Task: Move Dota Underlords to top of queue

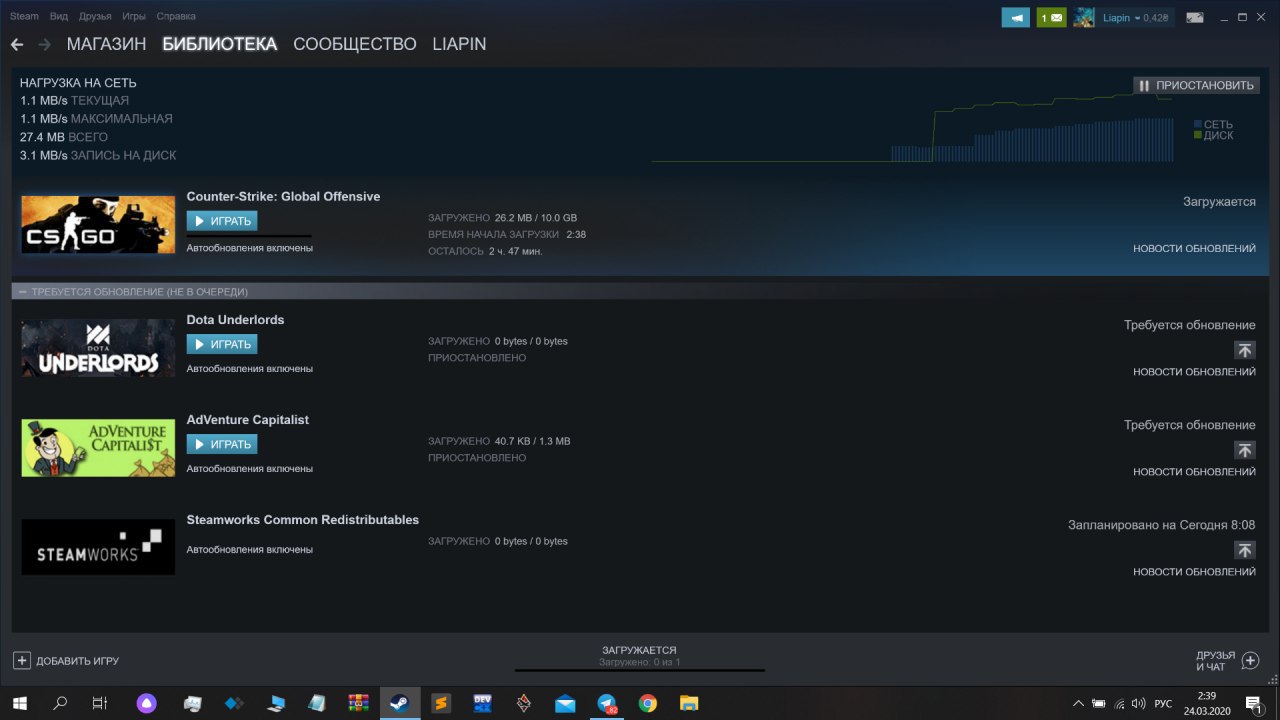Action: tap(1244, 350)
